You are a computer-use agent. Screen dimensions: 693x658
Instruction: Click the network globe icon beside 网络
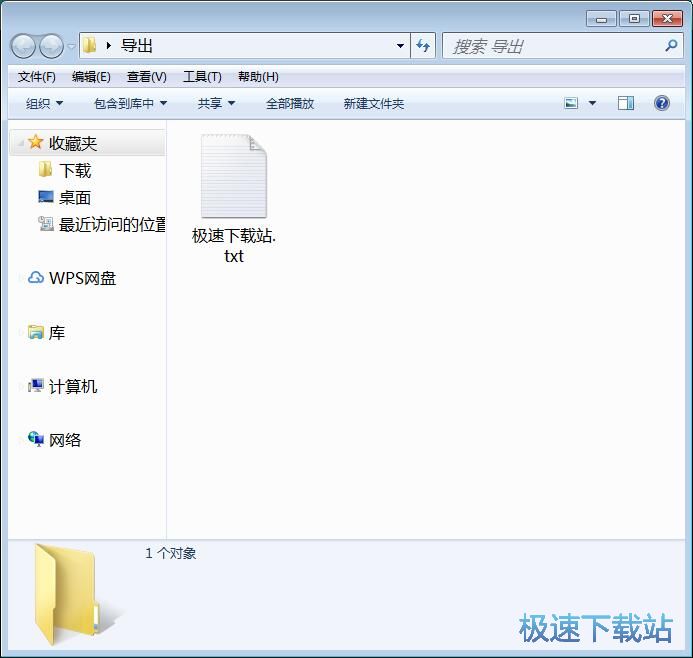[x=36, y=439]
